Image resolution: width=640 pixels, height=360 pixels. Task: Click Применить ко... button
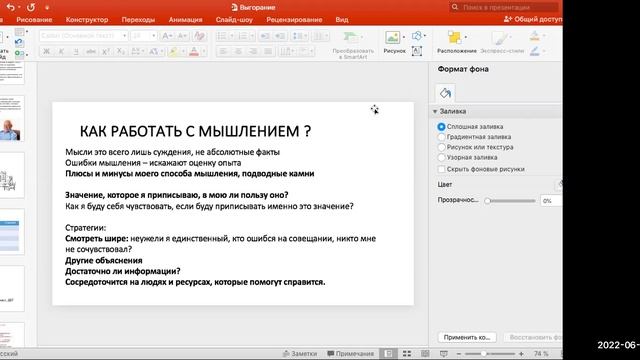click(467, 338)
